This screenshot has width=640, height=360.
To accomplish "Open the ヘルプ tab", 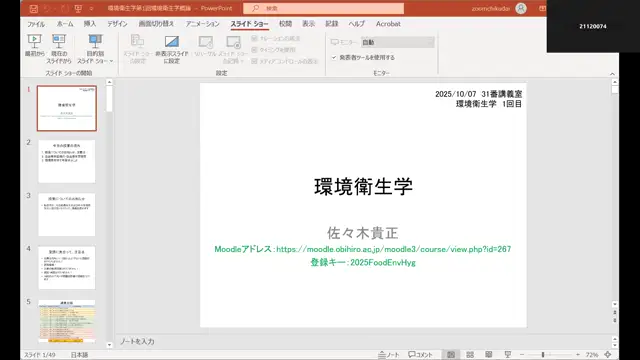I will (356, 24).
